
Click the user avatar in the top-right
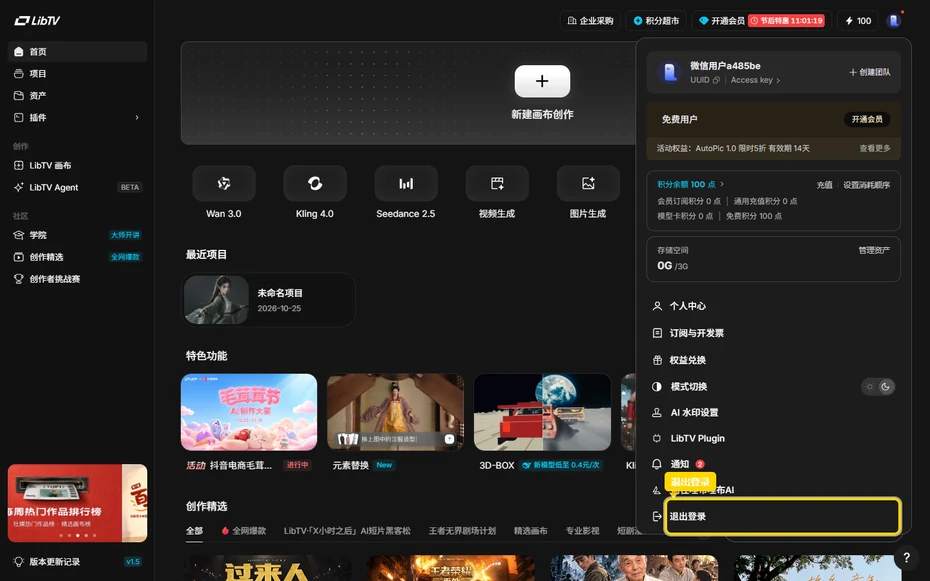pyautogui.click(x=894, y=21)
